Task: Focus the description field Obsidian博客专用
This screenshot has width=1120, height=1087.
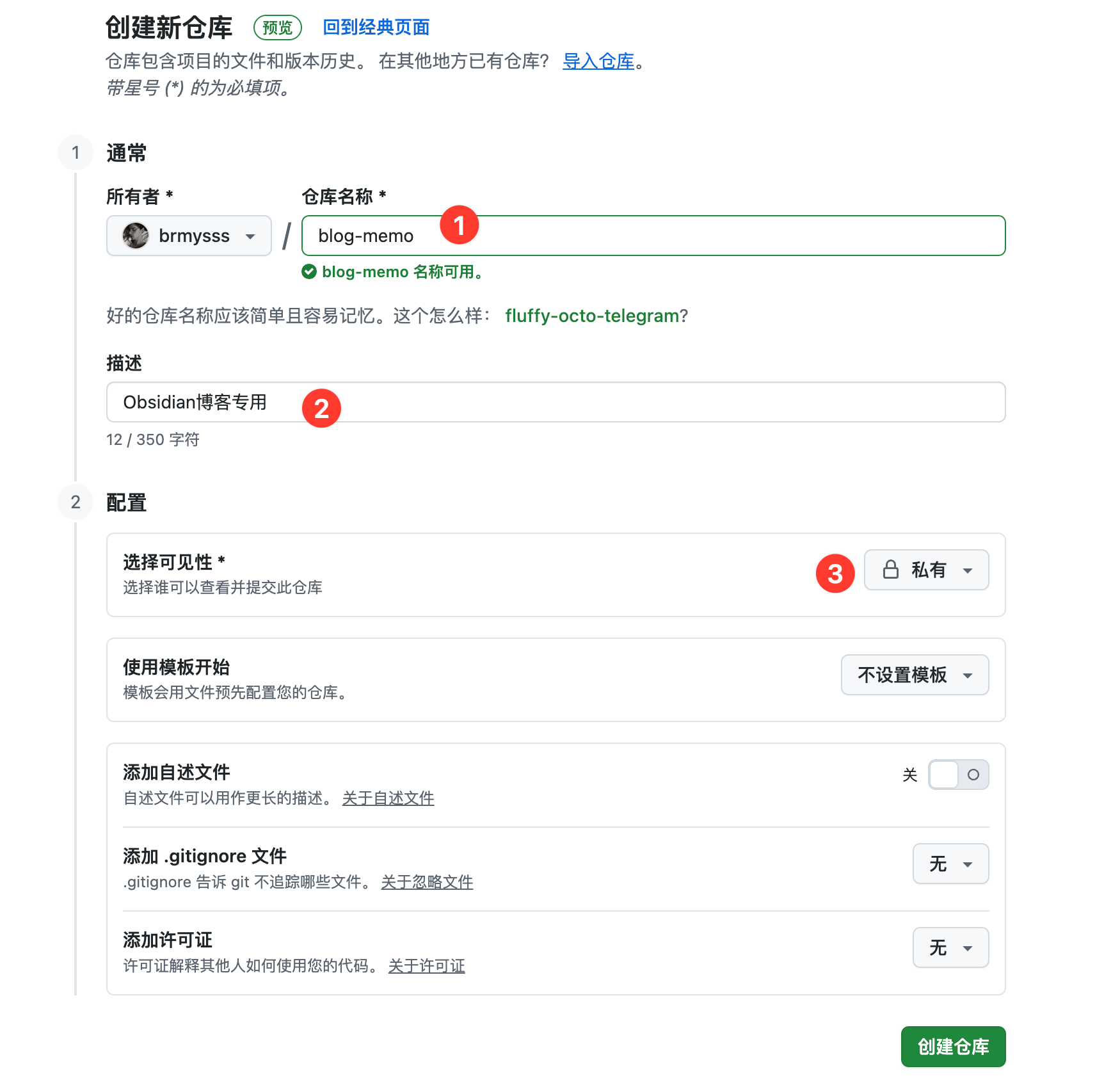Action: click(556, 402)
